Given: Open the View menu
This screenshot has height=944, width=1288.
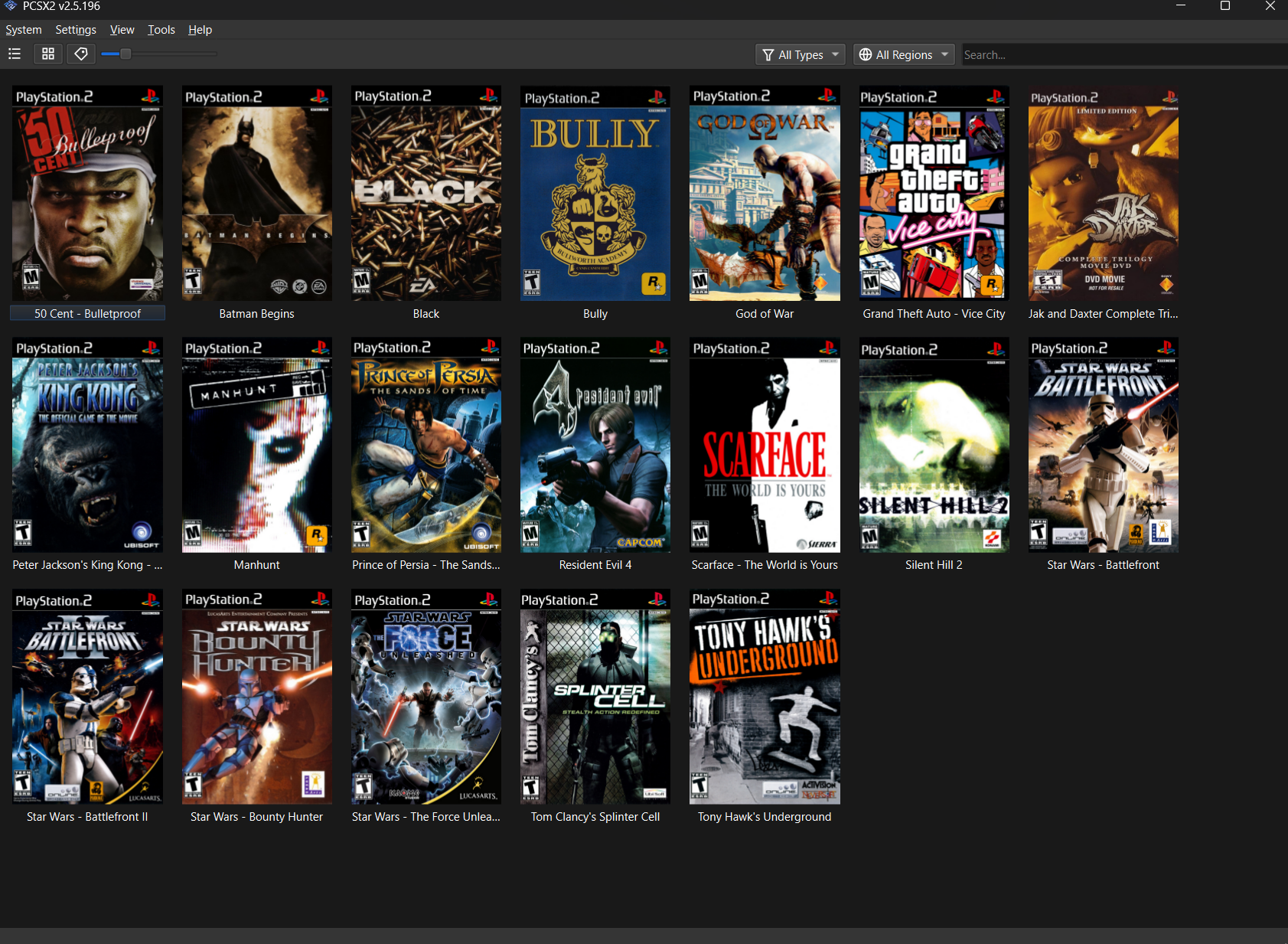Looking at the screenshot, I should [122, 30].
